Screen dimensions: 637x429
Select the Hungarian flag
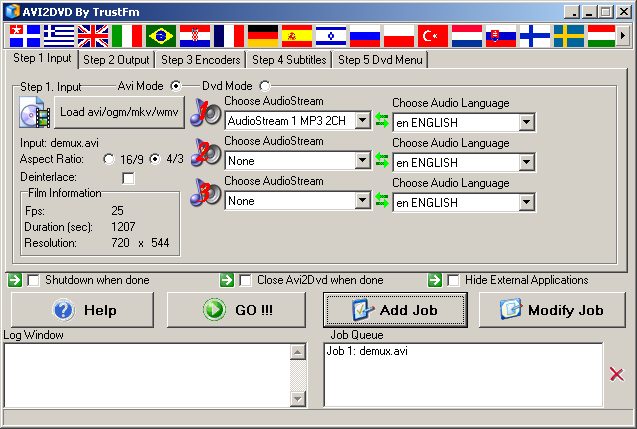click(602, 36)
